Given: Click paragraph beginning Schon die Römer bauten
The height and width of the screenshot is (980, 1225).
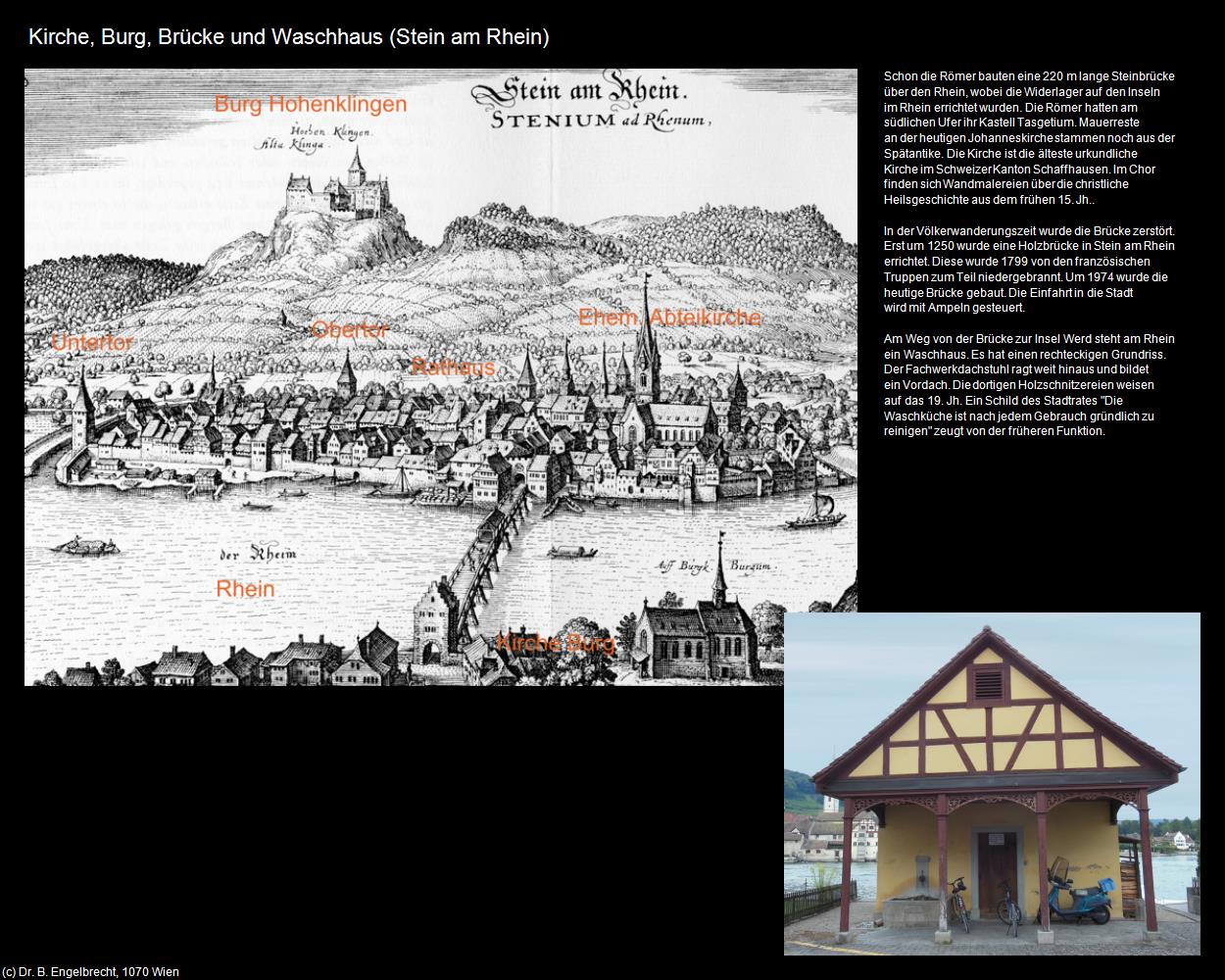Looking at the screenshot, I should click(x=1029, y=138).
